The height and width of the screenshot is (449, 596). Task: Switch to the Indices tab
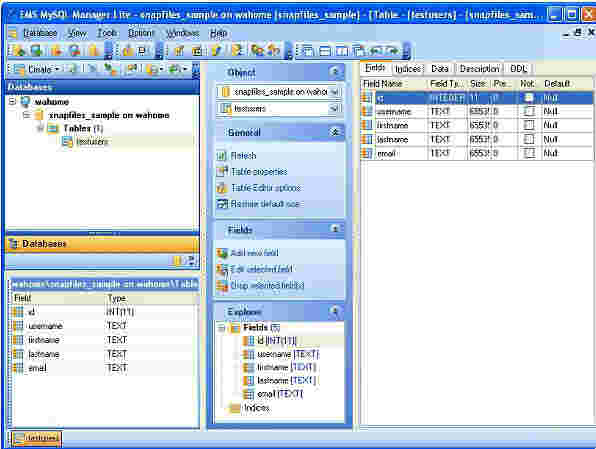[x=408, y=69]
